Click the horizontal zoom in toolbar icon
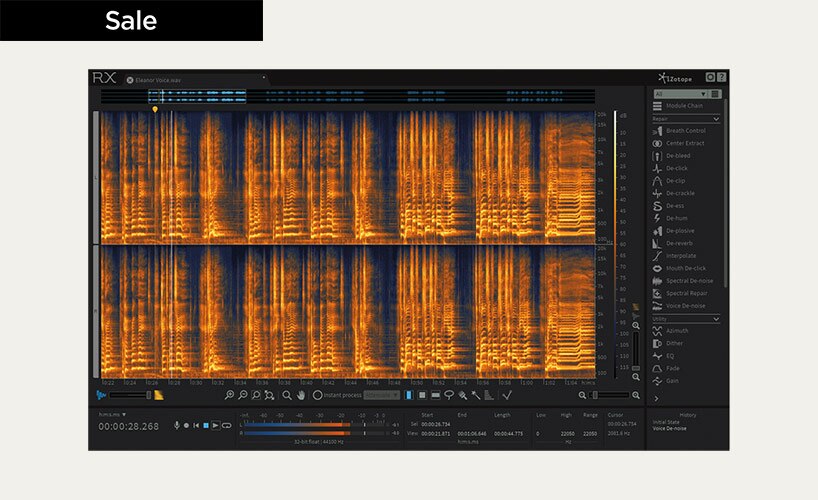This screenshot has height=500, width=818. [229, 396]
